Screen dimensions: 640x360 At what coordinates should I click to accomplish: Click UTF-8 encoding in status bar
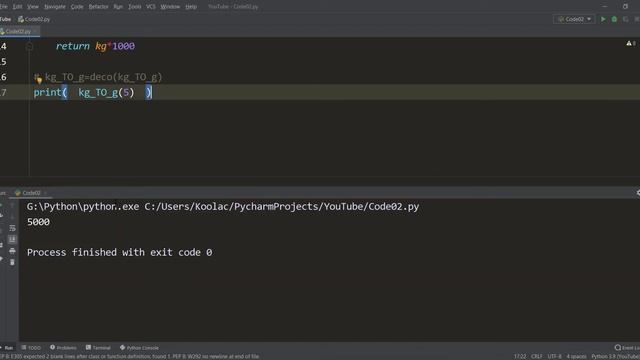554,356
